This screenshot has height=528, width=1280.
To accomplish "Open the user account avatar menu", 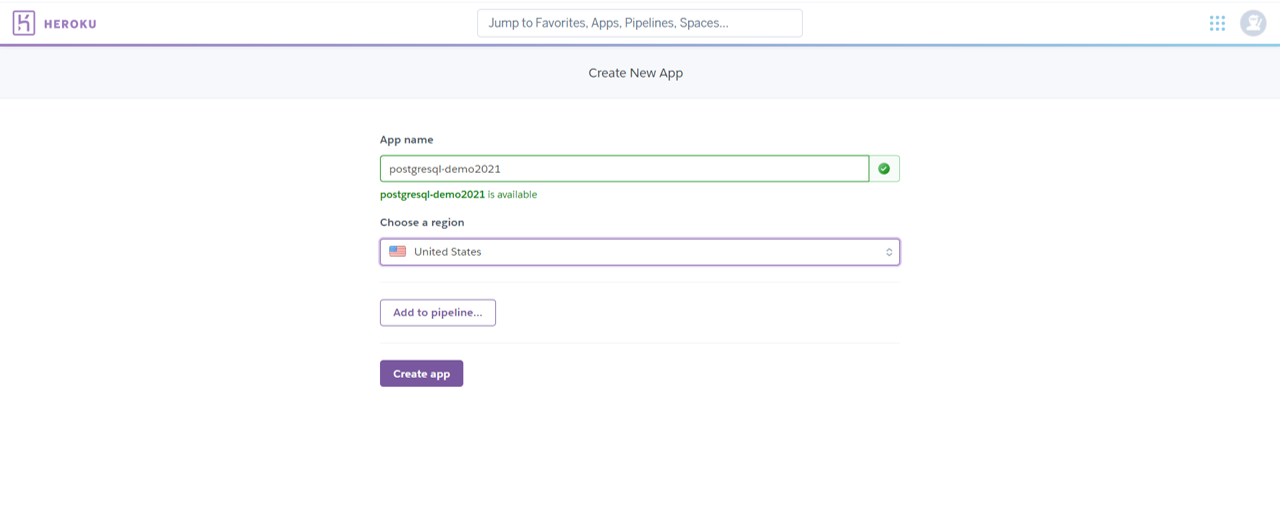I will pos(1253,23).
